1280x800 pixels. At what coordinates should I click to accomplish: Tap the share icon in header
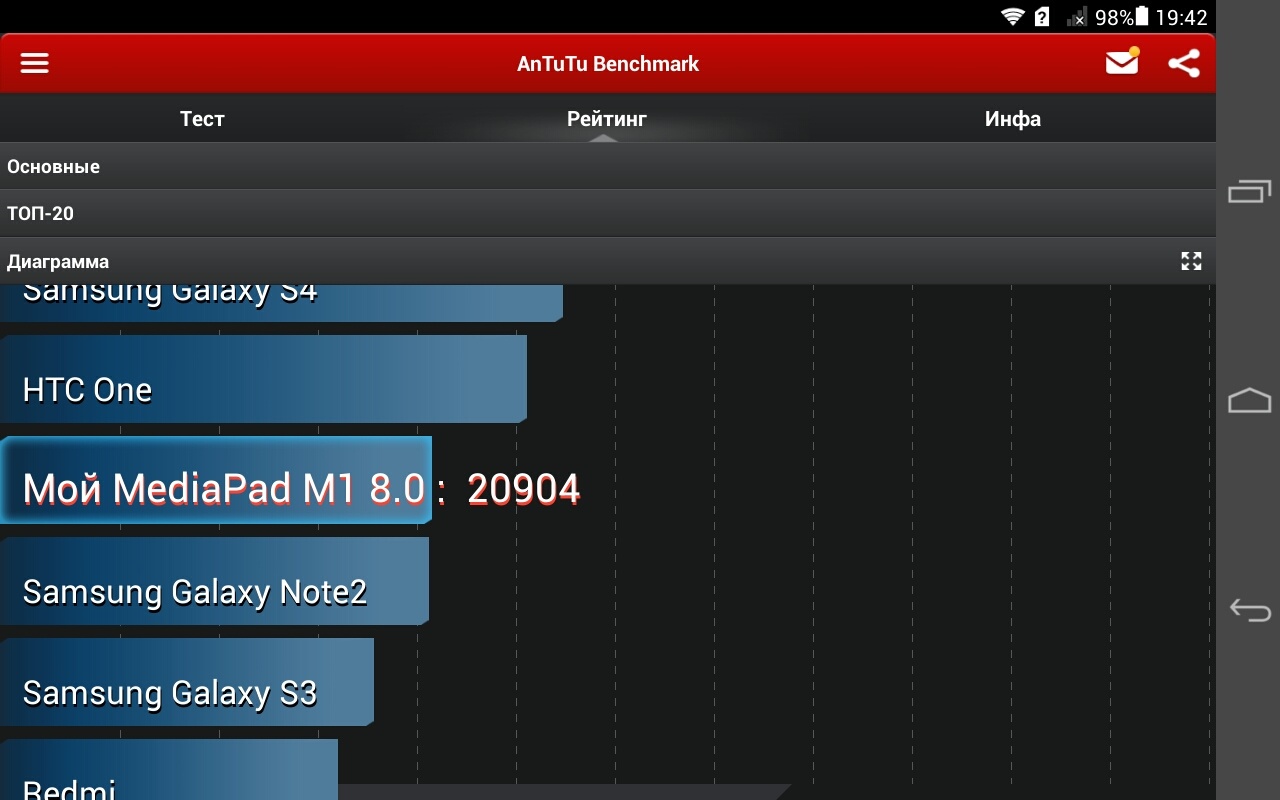[x=1184, y=63]
